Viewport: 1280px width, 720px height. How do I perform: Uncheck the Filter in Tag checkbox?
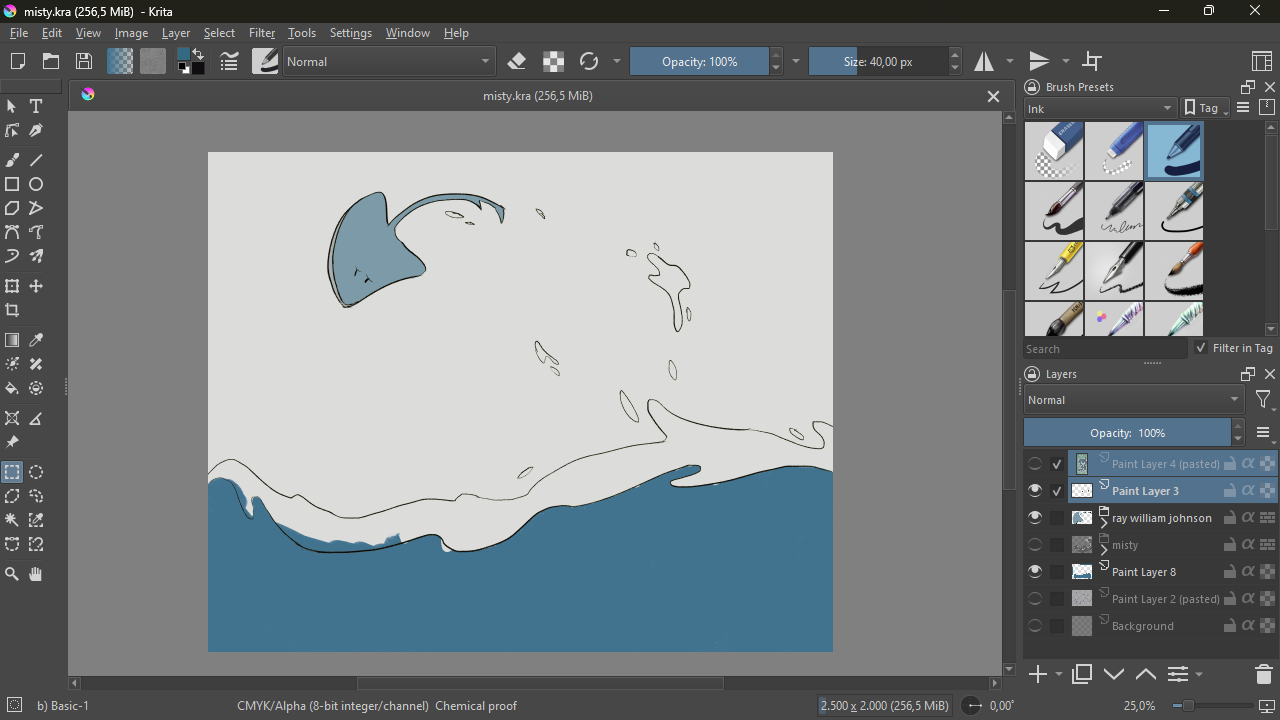(x=1201, y=348)
